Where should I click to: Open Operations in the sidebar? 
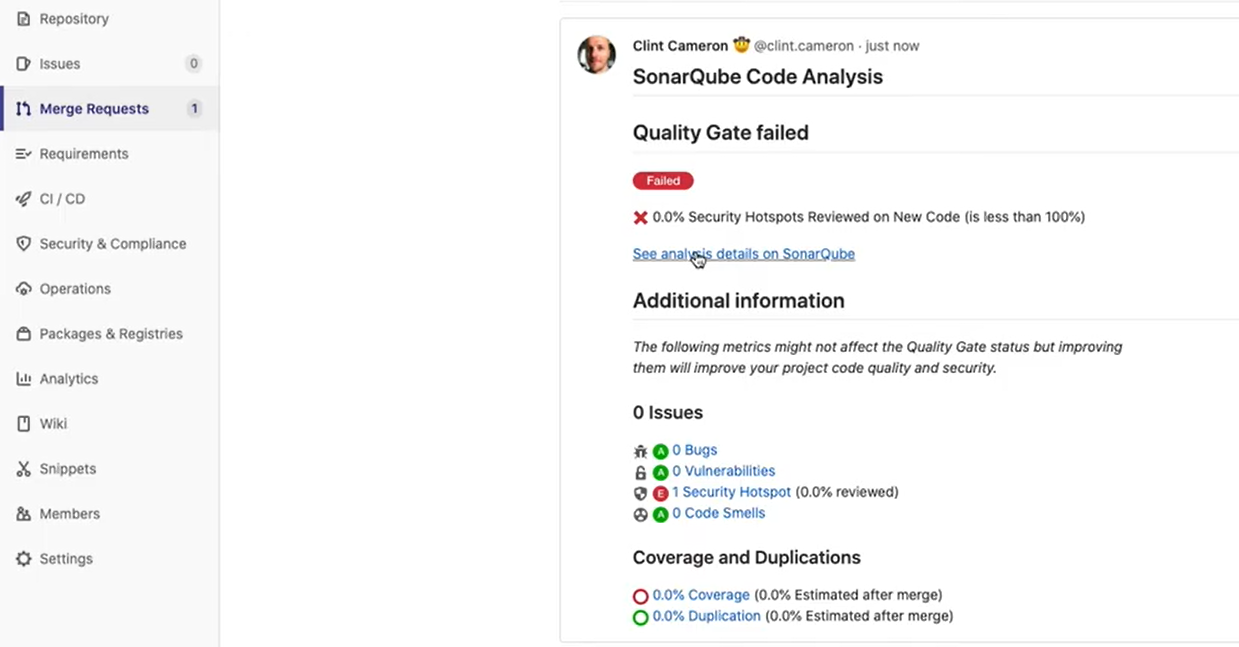click(75, 289)
